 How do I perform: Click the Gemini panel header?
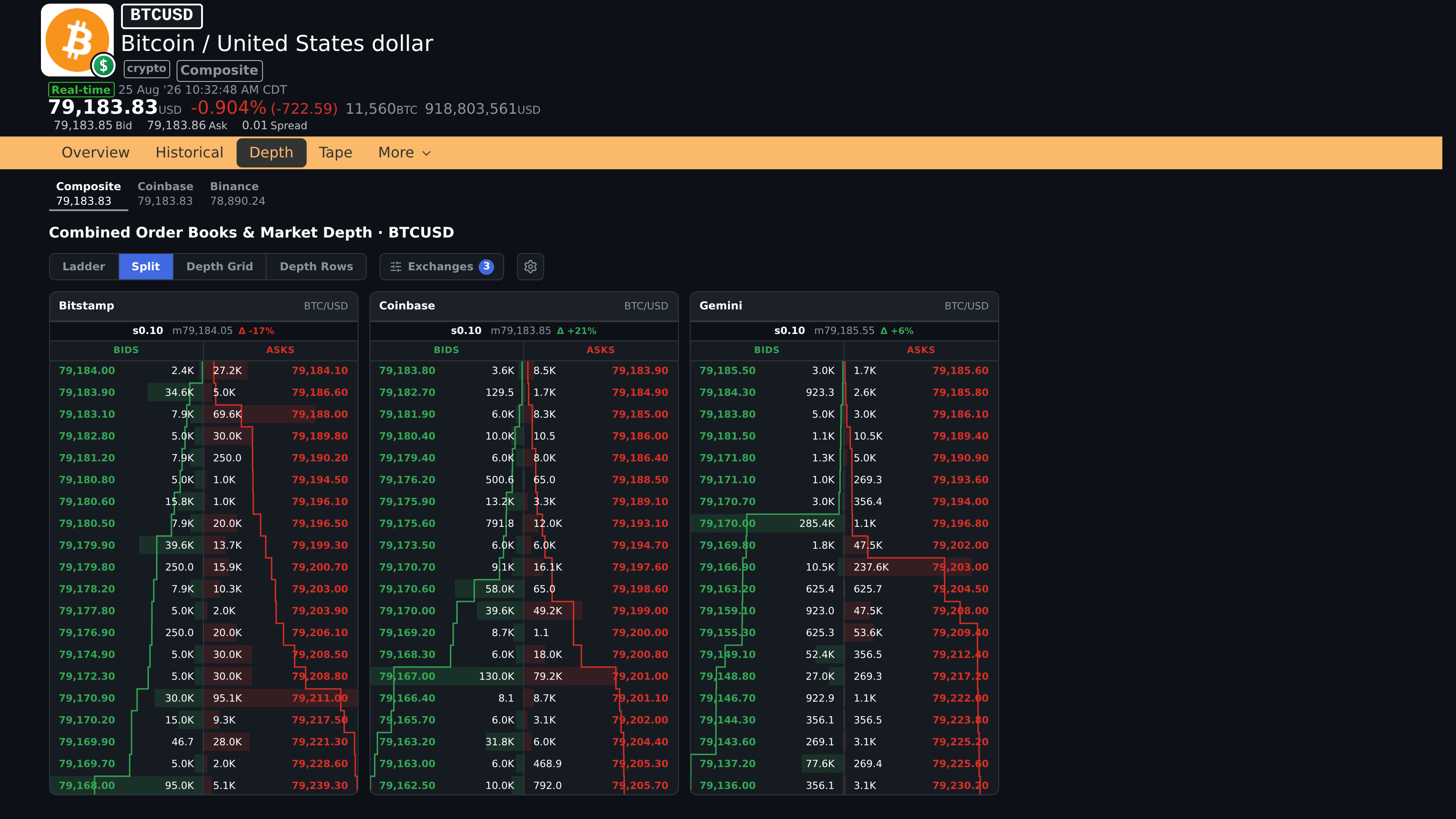(844, 306)
